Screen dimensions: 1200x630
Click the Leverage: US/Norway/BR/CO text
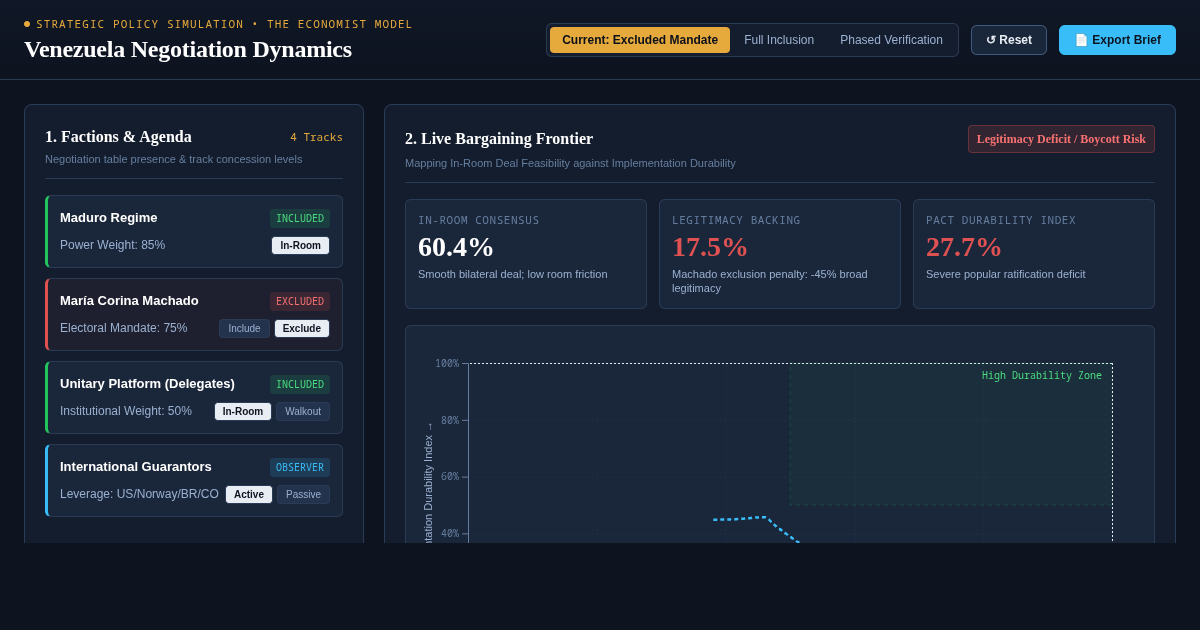tap(139, 494)
